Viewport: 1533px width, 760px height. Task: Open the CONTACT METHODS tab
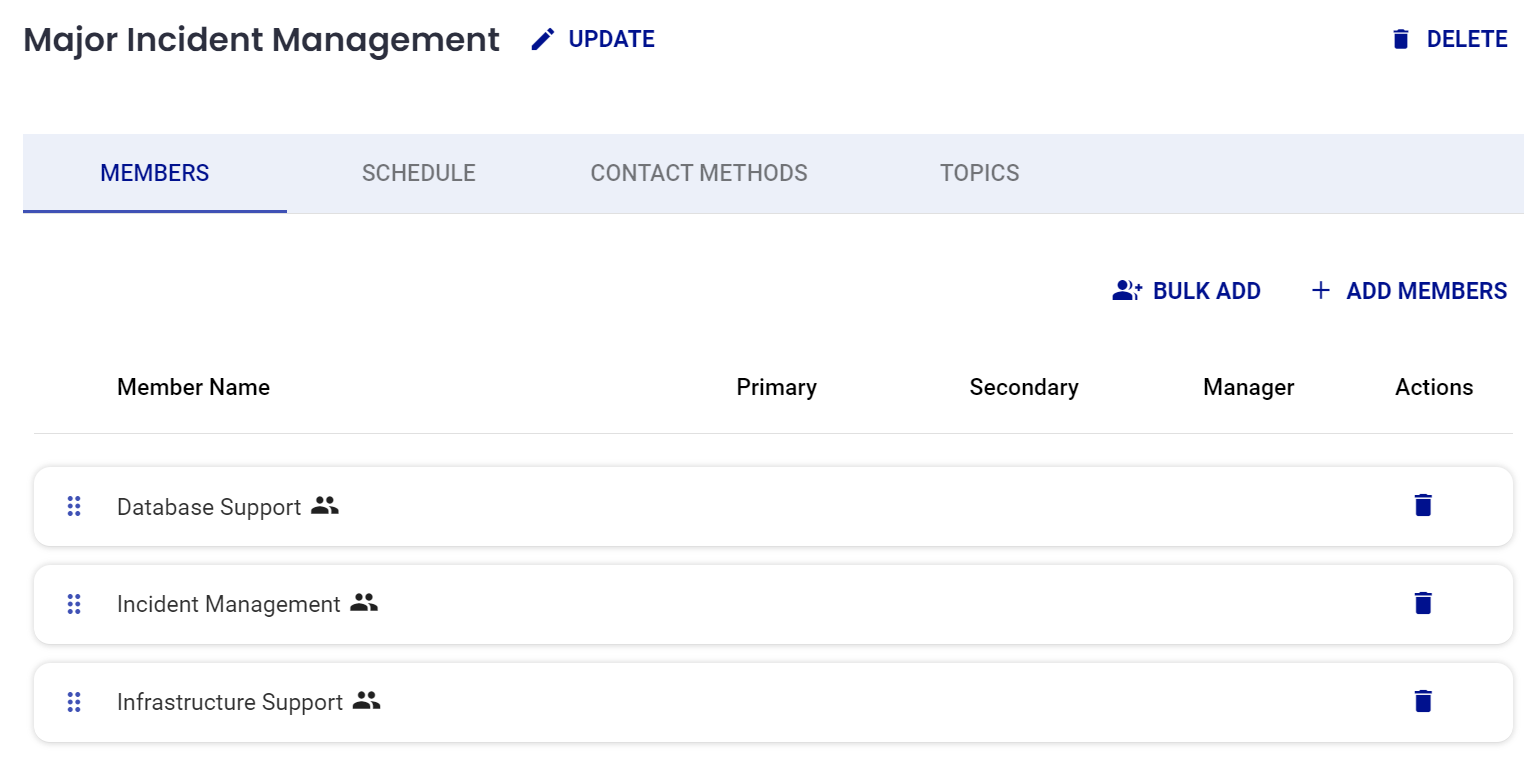(x=698, y=173)
